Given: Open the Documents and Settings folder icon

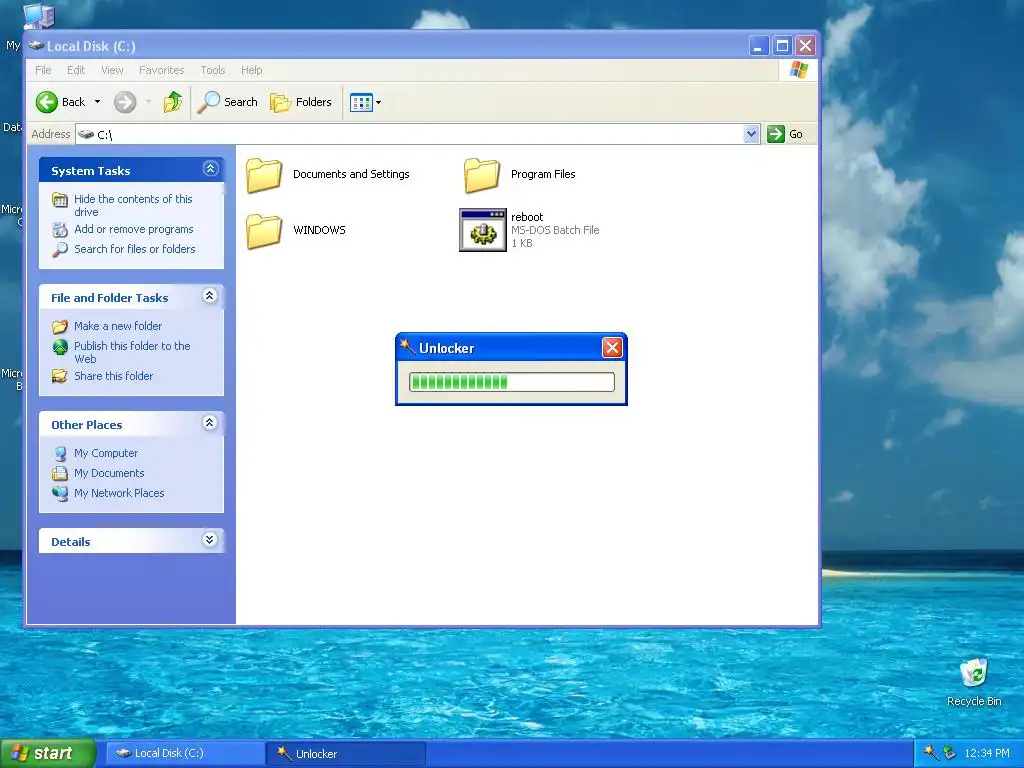Looking at the screenshot, I should pos(264,175).
